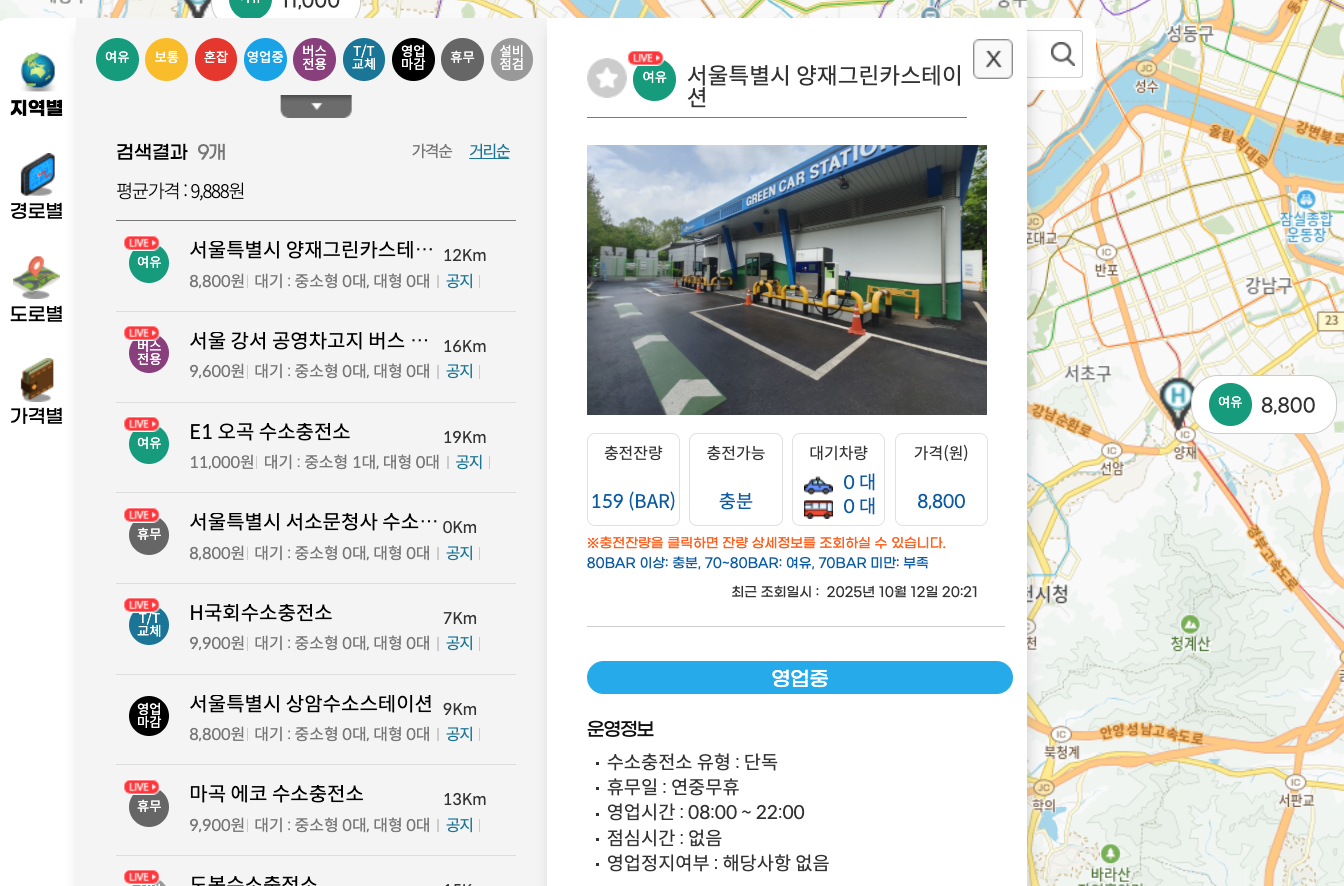The image size is (1344, 886).
Task: Open 공지 link for 마곡 에코 row
Action: [x=459, y=825]
